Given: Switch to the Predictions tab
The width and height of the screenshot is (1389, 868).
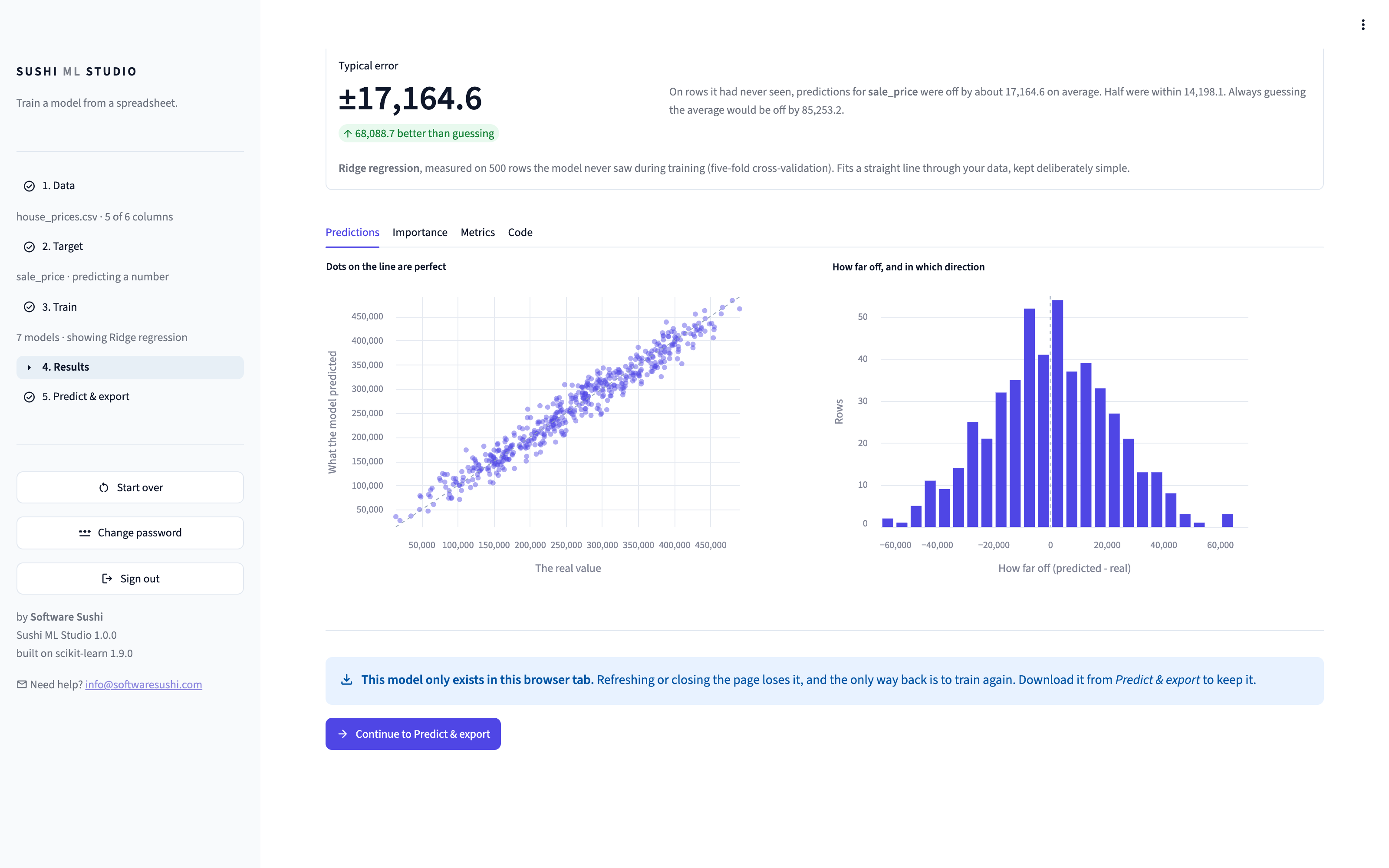Looking at the screenshot, I should click(x=352, y=233).
